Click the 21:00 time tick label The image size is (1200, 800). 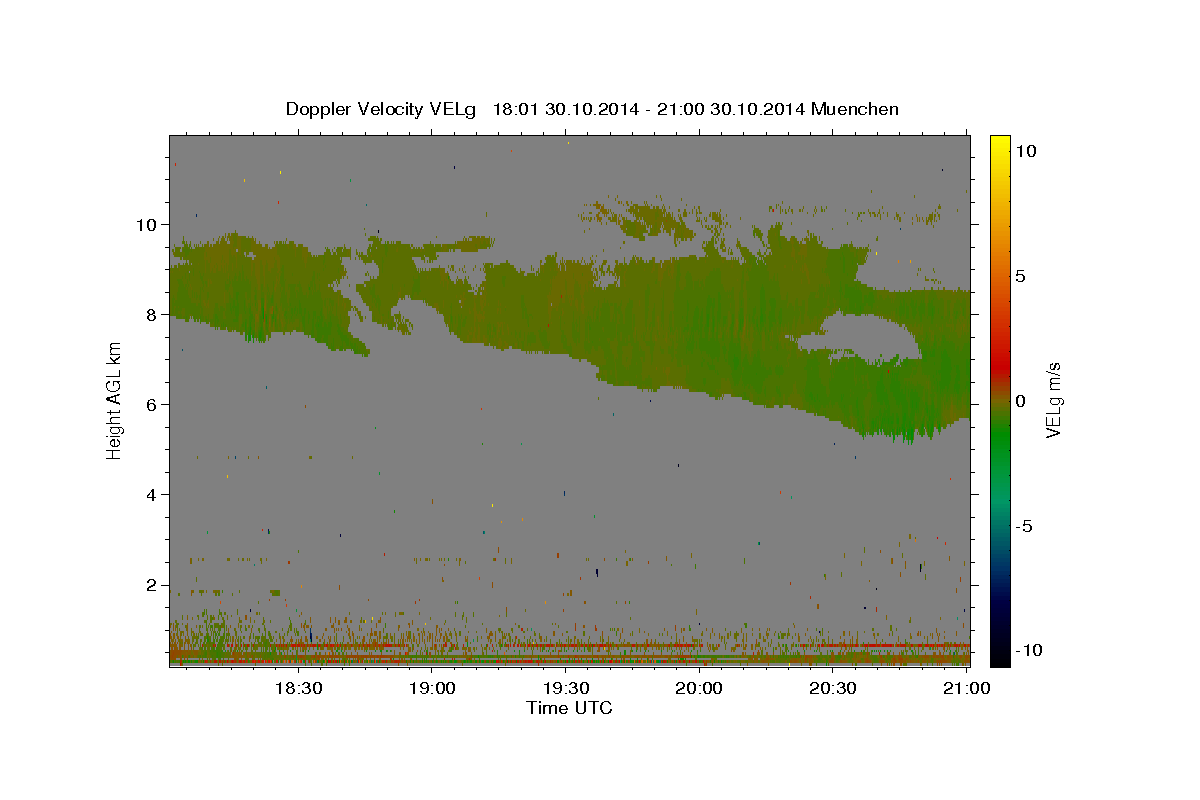967,688
